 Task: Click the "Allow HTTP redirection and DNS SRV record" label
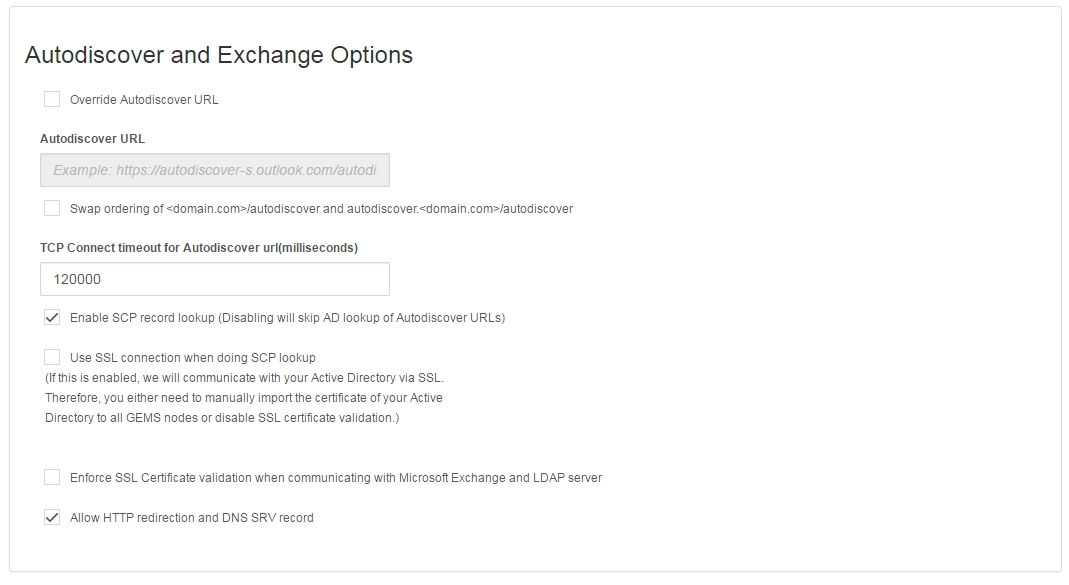(x=192, y=518)
